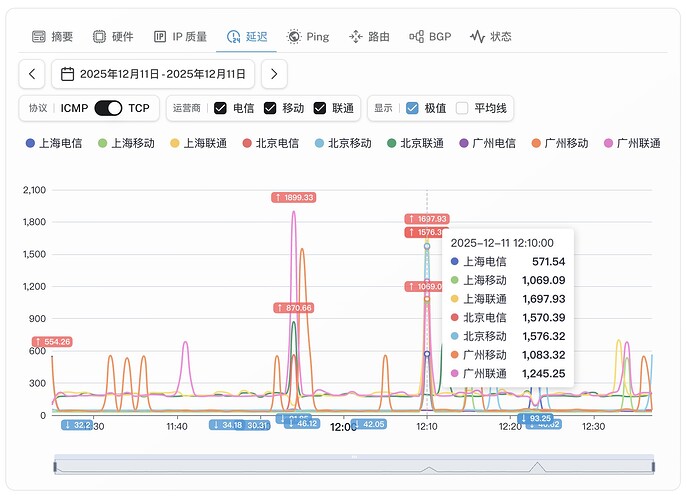The image size is (687, 500).
Task: Click the zoom slider right handle
Action: [653, 467]
